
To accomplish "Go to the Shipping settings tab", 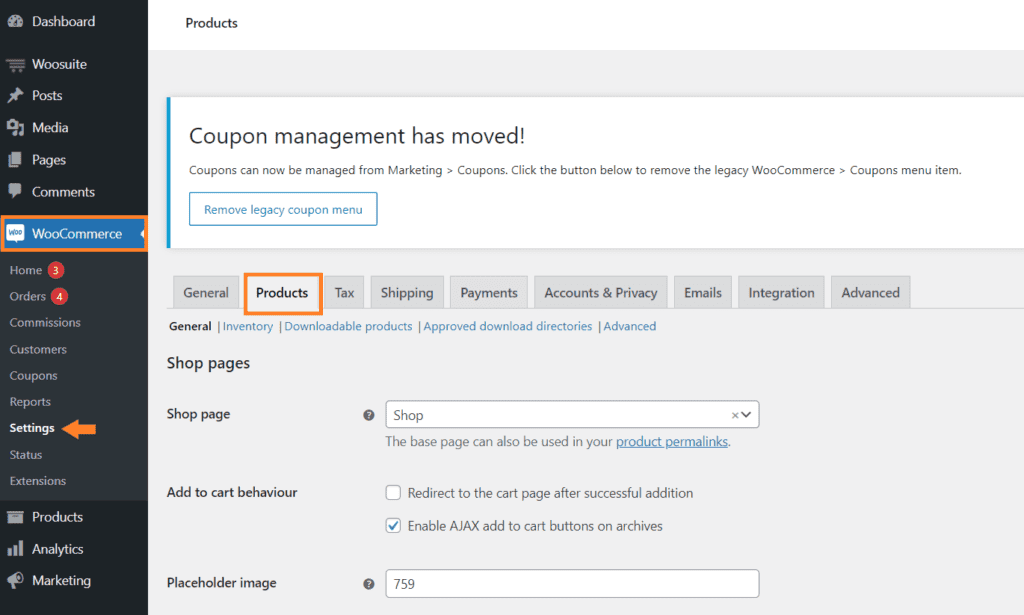I will tap(407, 292).
